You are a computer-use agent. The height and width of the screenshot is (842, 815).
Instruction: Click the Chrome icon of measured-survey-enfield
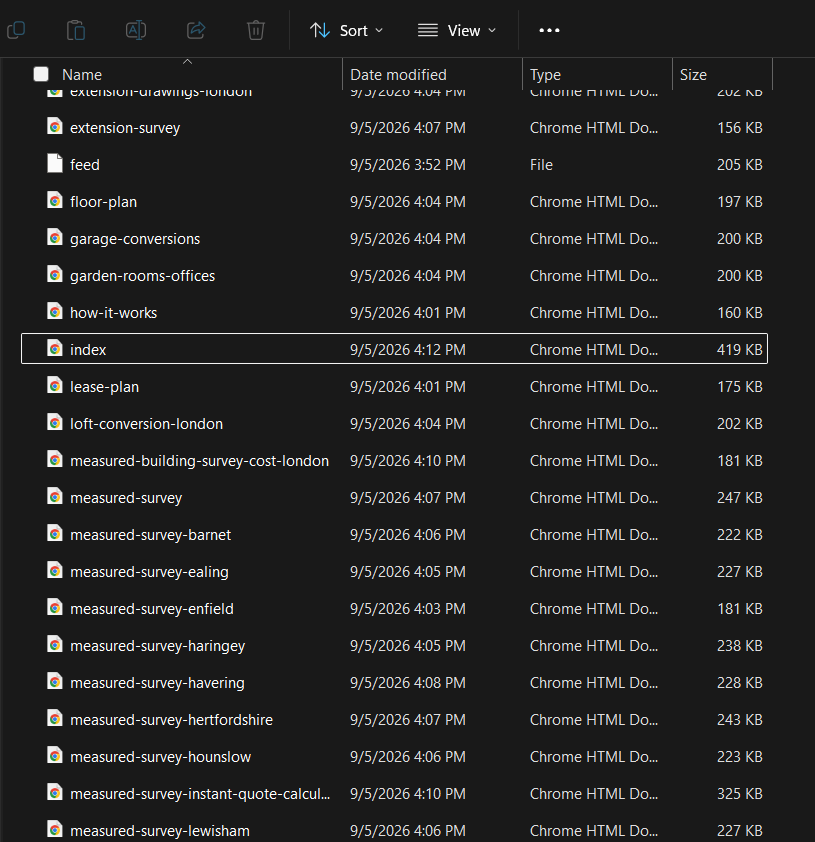(54, 608)
